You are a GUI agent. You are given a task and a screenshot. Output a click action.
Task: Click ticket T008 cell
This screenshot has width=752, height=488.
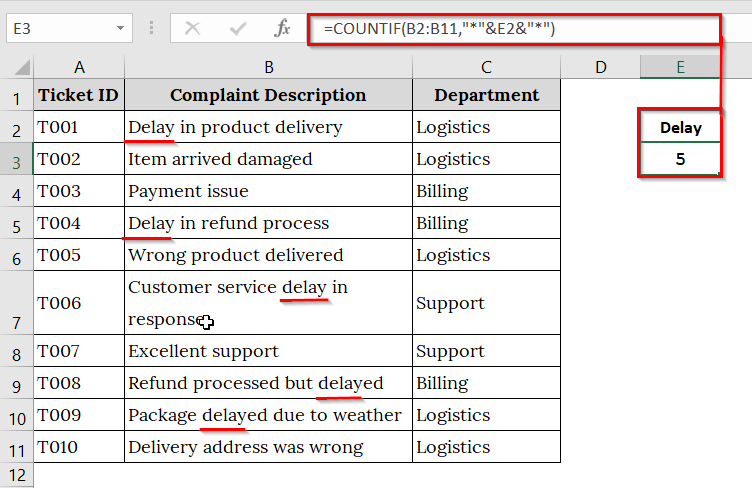click(x=79, y=383)
